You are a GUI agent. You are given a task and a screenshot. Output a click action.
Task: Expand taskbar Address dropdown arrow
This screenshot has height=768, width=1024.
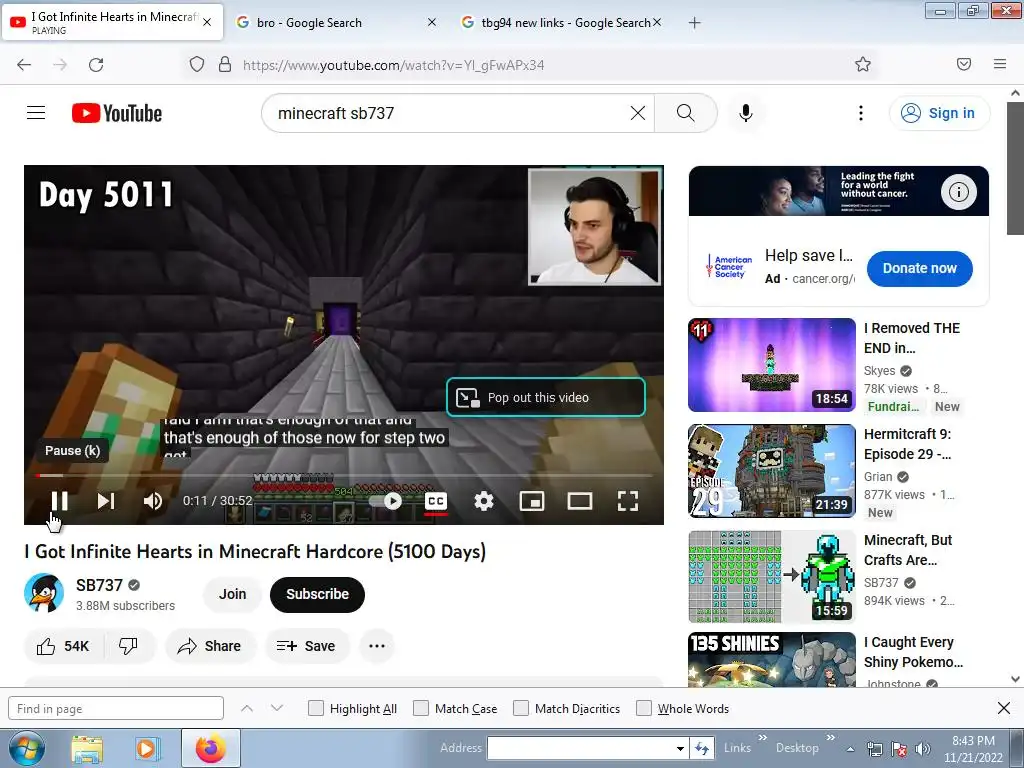680,748
